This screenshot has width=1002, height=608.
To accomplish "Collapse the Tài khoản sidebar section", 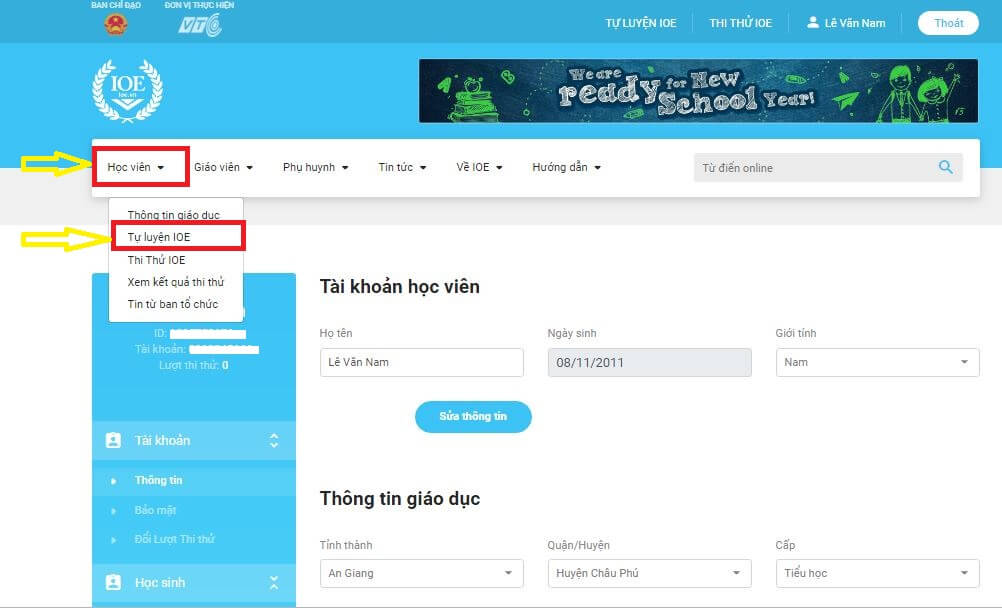I will [274, 440].
